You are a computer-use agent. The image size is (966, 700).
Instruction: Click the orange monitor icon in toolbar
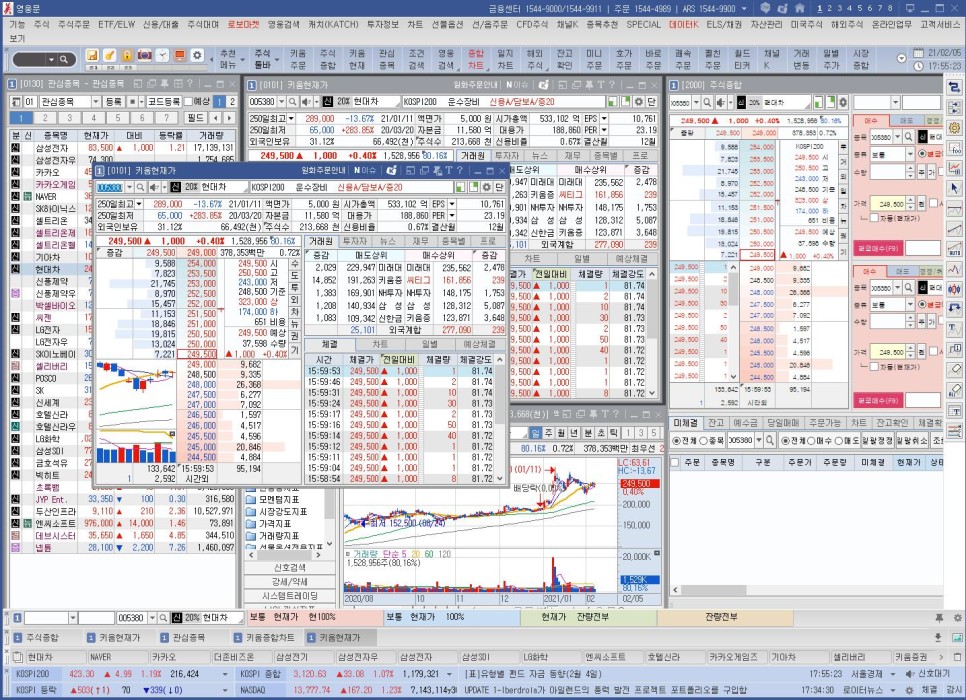point(179,55)
